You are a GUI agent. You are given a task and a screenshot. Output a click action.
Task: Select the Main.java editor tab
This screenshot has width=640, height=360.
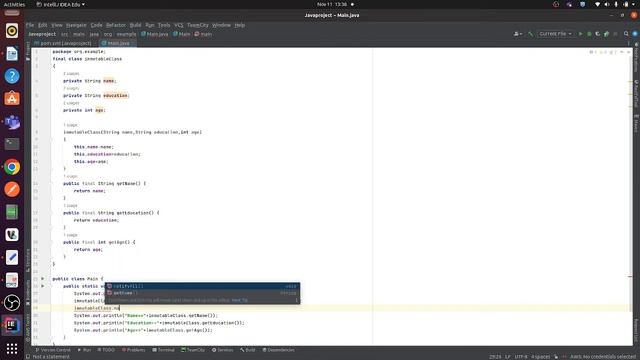118,43
